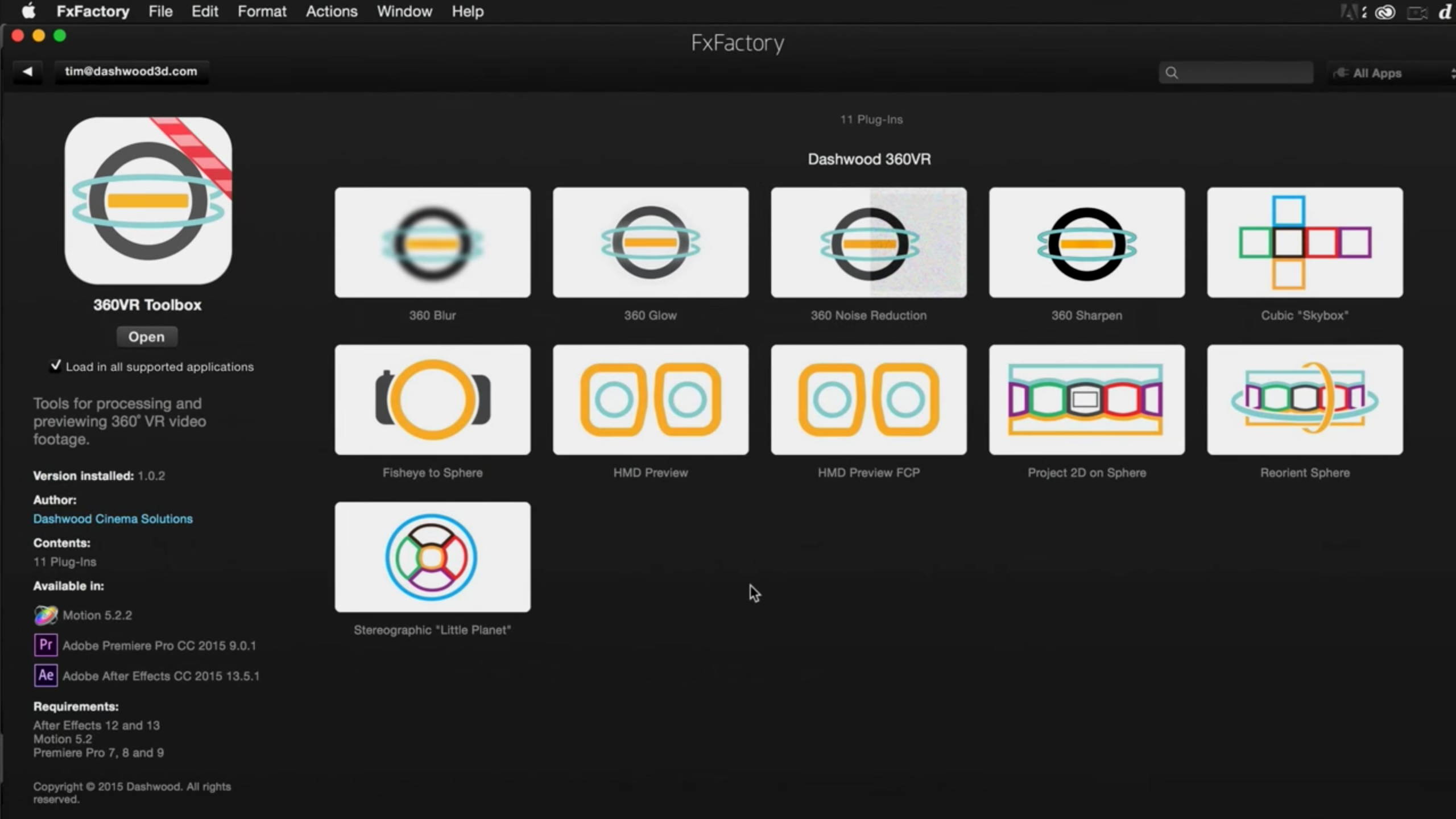Select the Fisheye to Sphere plug-in icon
The width and height of the screenshot is (1456, 819).
point(432,399)
